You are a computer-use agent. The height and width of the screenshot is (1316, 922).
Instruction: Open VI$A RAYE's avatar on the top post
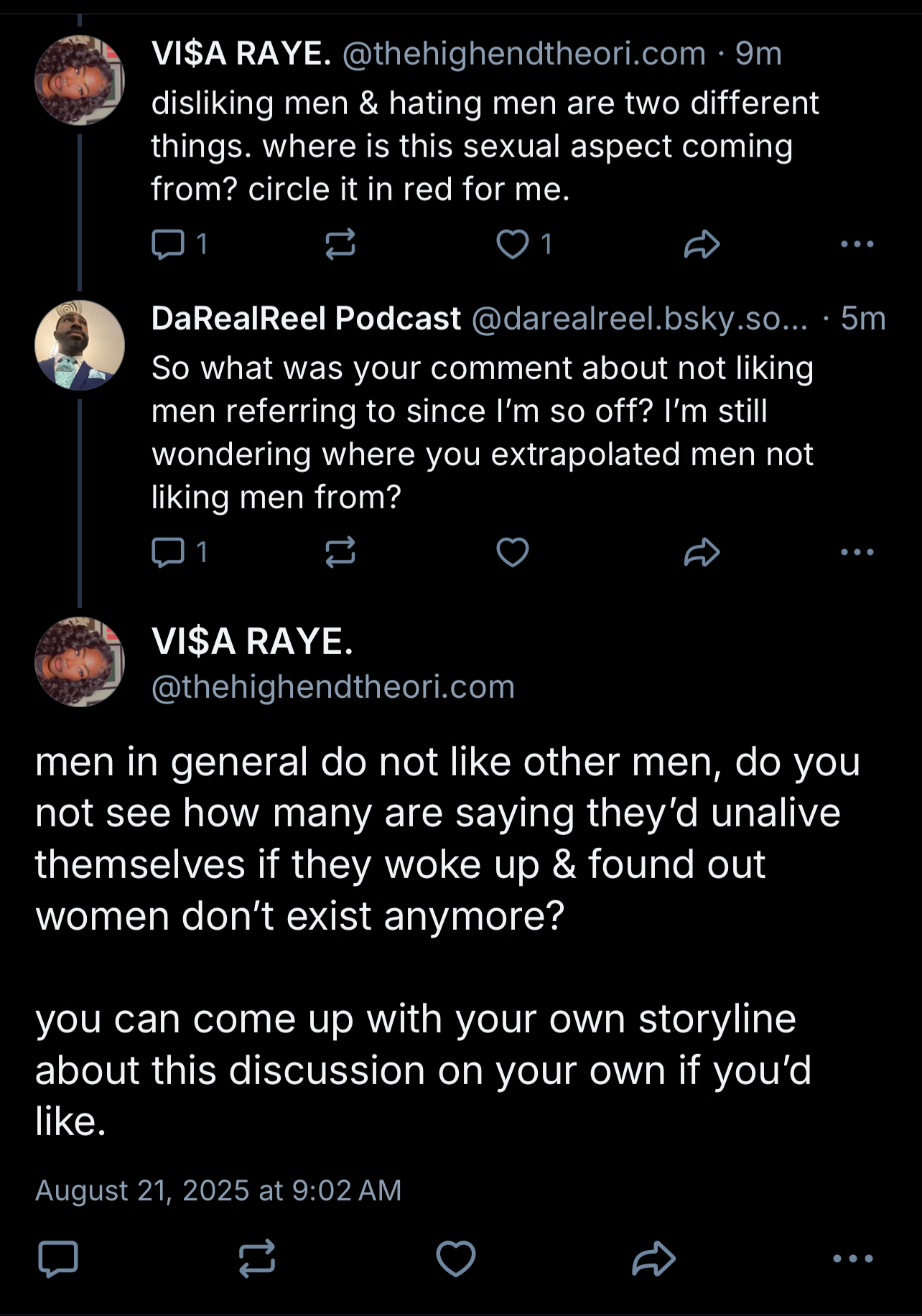pos(80,80)
